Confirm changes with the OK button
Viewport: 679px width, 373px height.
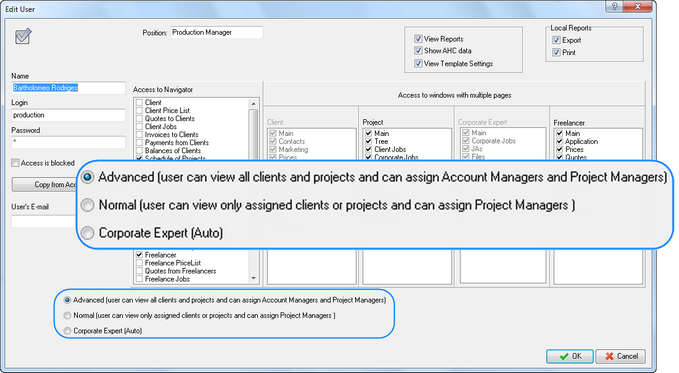tap(570, 357)
